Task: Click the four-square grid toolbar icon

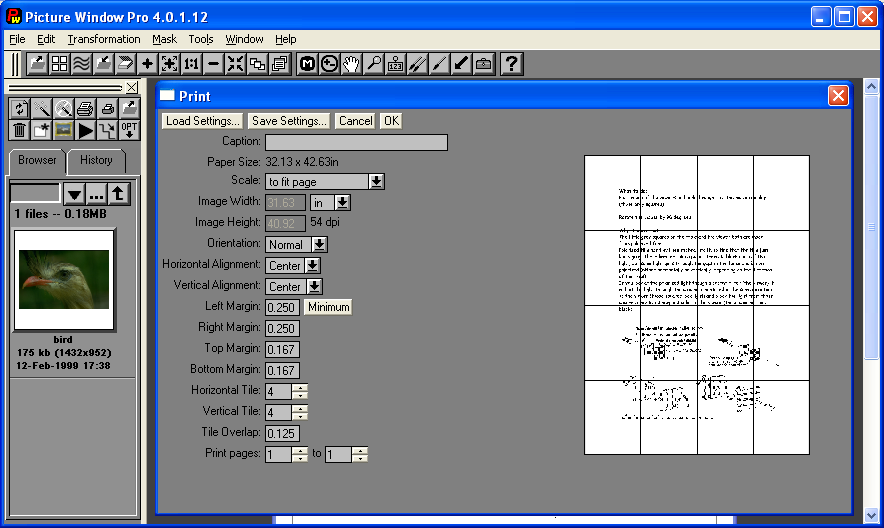Action: pyautogui.click(x=59, y=64)
